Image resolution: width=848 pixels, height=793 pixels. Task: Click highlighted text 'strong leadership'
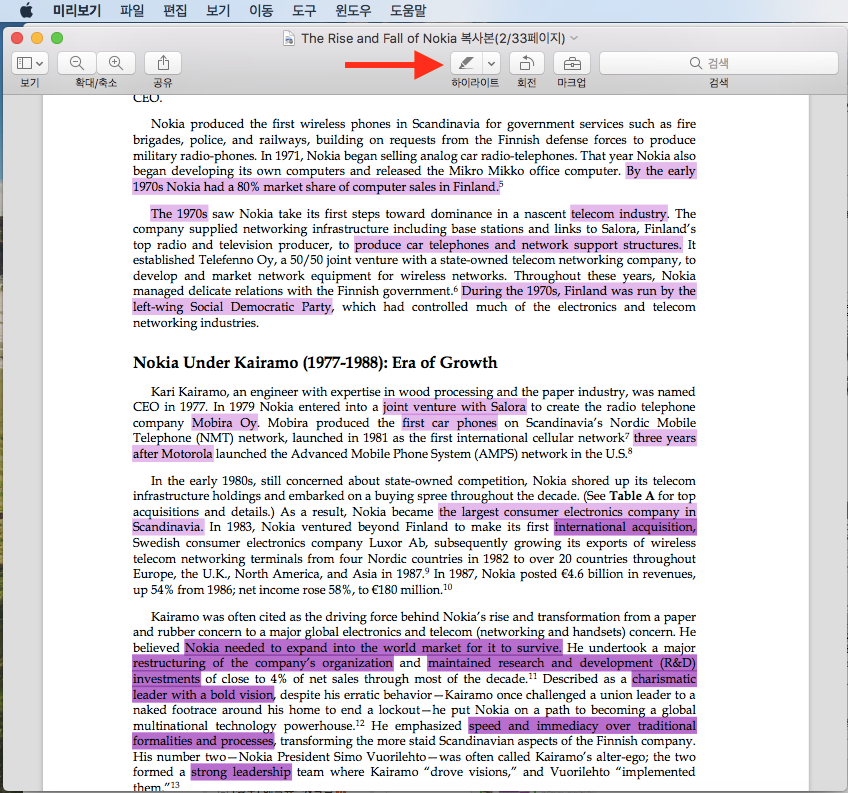tap(241, 772)
